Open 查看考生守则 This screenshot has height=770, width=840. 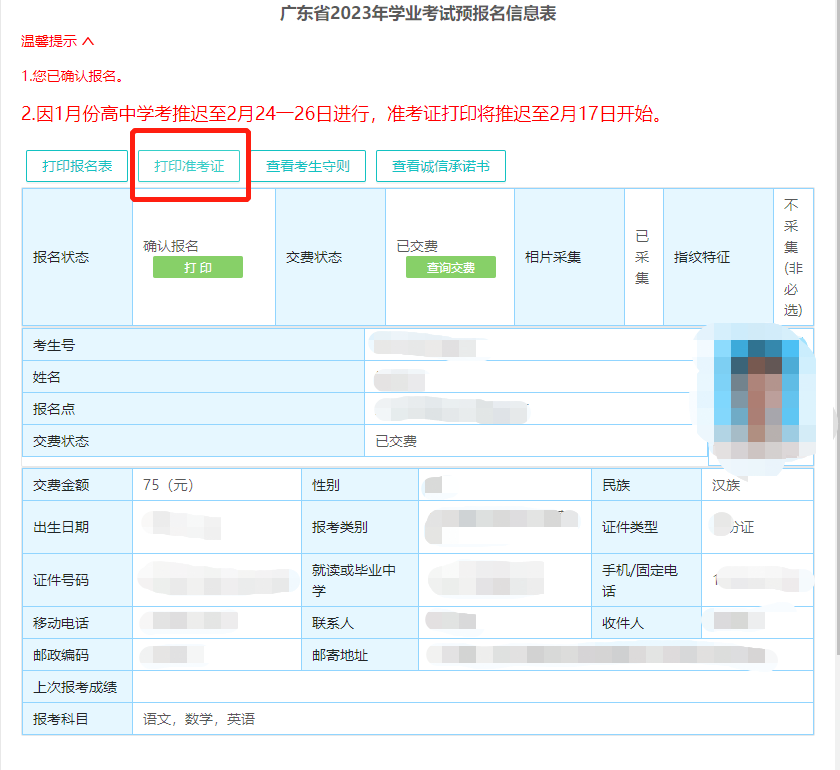point(308,166)
